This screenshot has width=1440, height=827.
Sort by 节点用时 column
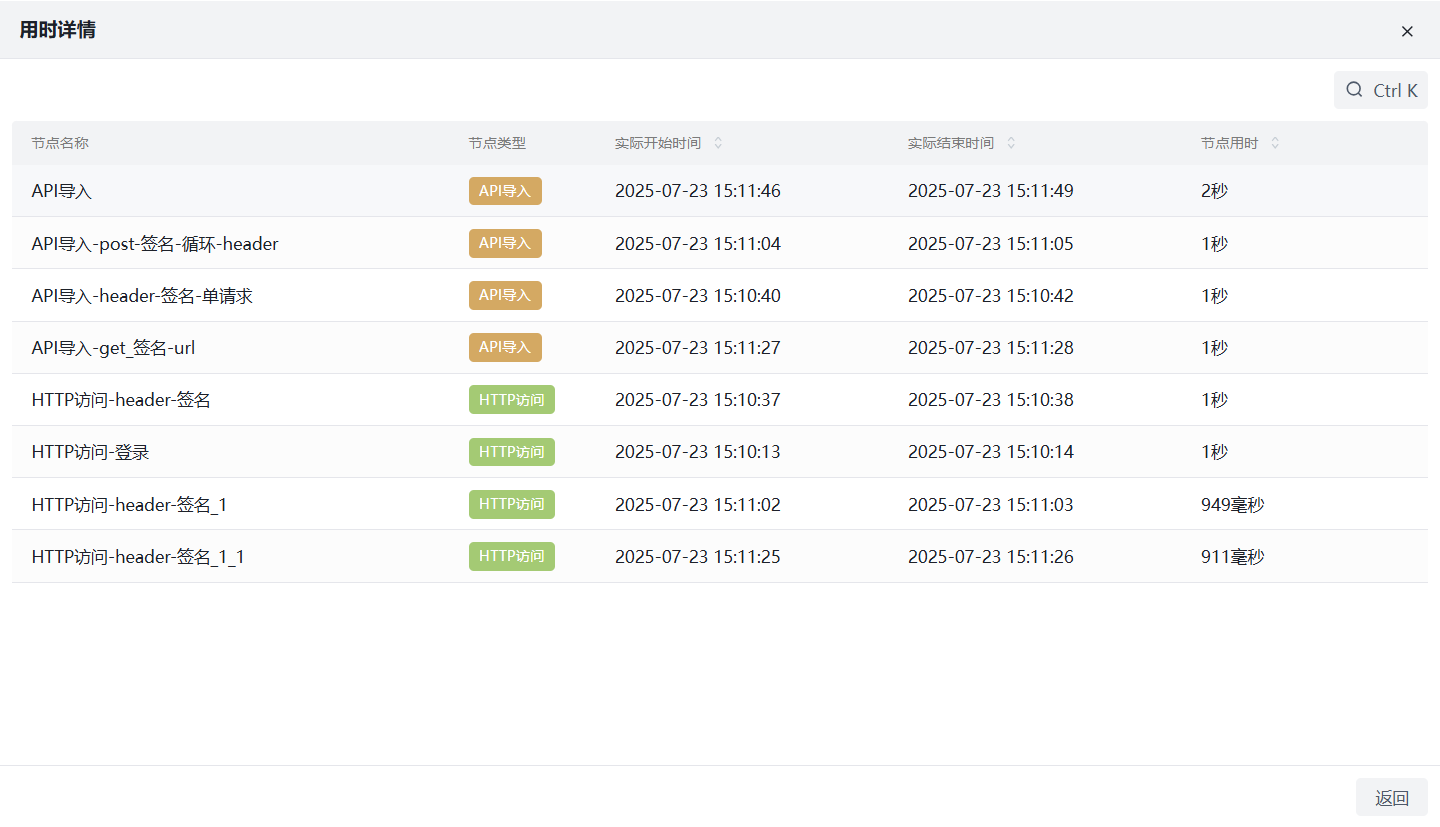click(1275, 143)
